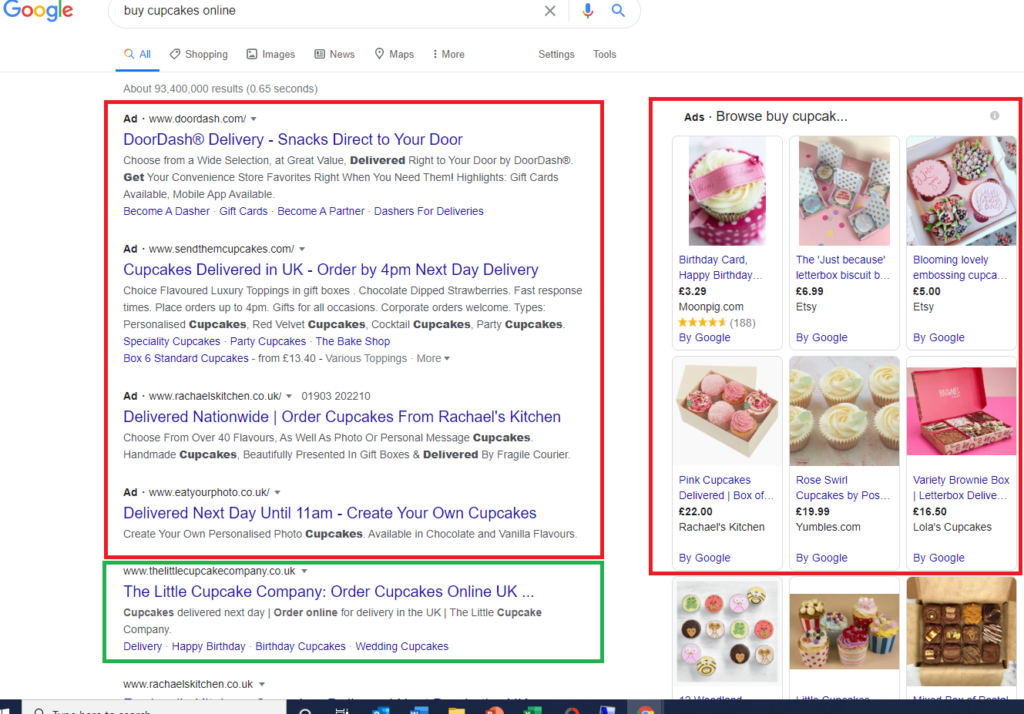This screenshot has height=714, width=1024.
Task: Switch to the Shopping tab
Action: coord(199,54)
